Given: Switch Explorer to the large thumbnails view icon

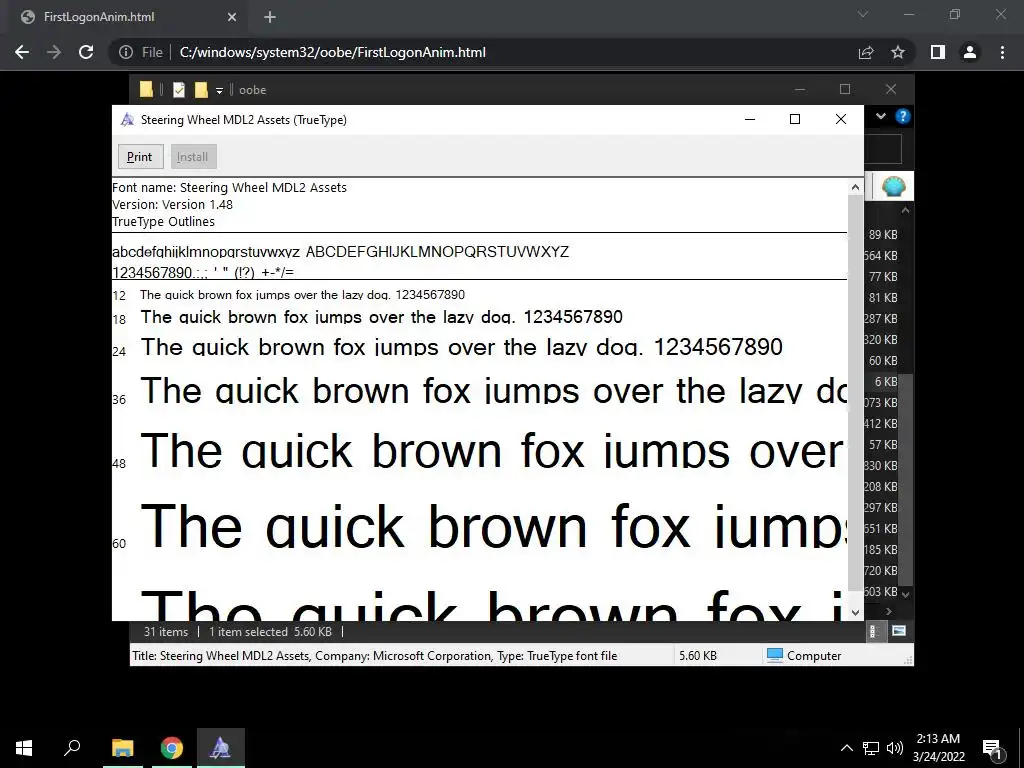Looking at the screenshot, I should pyautogui.click(x=899, y=631).
